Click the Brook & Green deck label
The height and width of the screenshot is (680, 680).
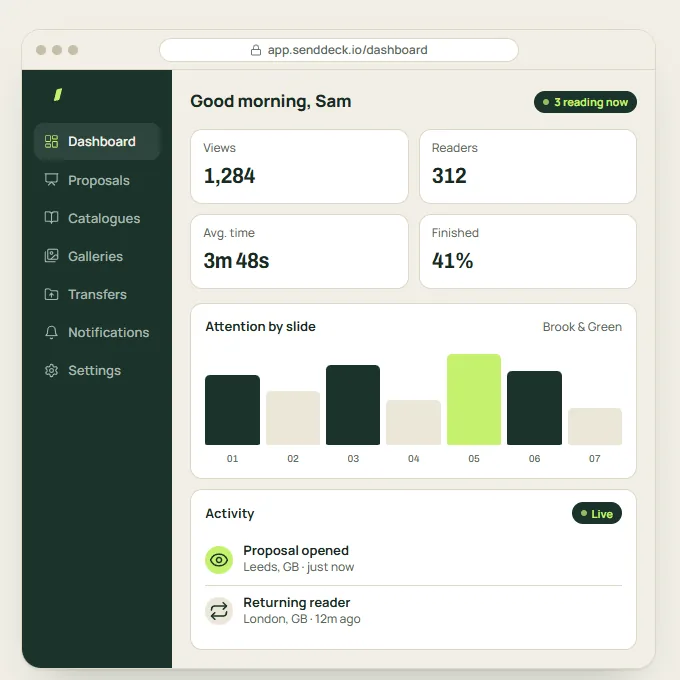pos(582,327)
